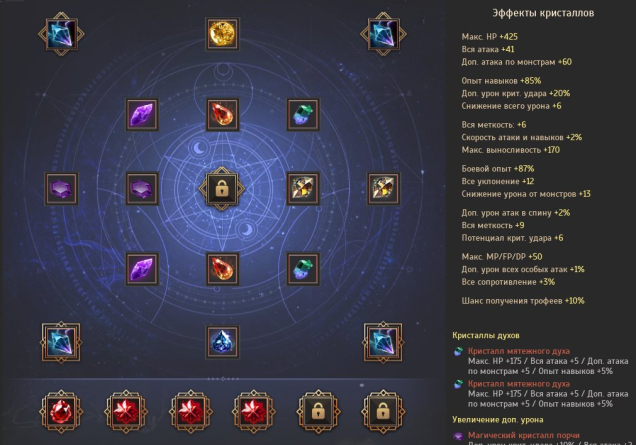This screenshot has width=636, height=445.
Task: Select the golden crystal at the top center
Action: (x=222, y=34)
